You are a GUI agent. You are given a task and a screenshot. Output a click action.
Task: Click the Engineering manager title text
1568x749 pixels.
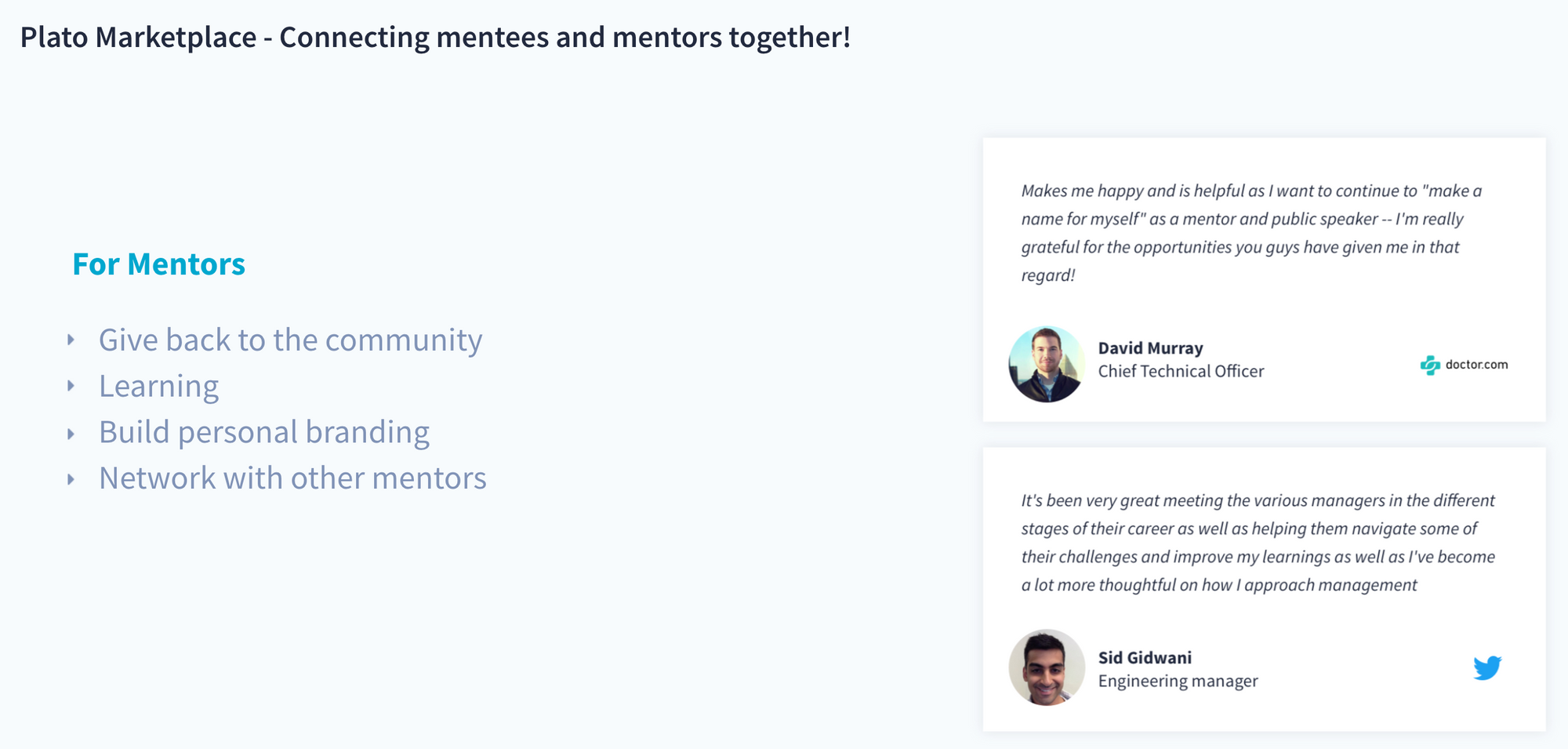click(1178, 682)
